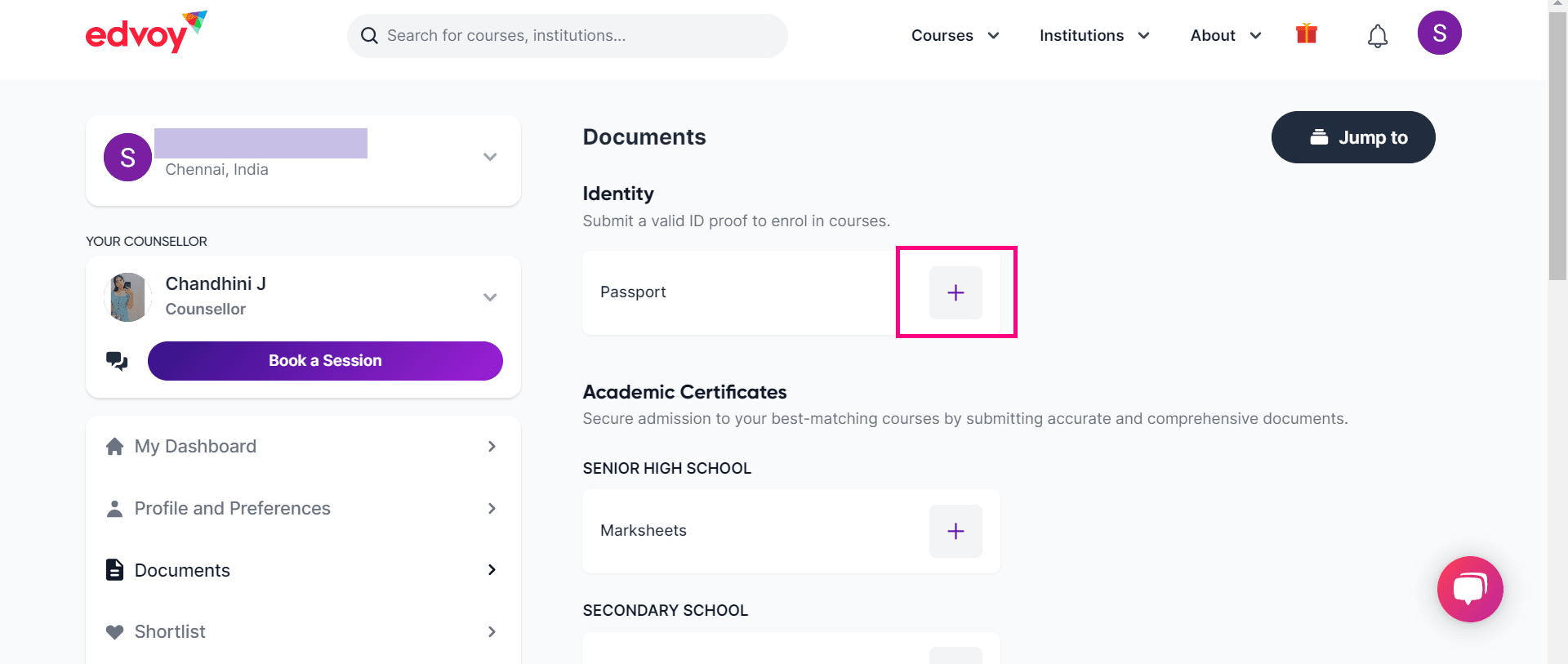The height and width of the screenshot is (664, 1568).
Task: Expand the Courses dropdown menu
Action: point(955,35)
